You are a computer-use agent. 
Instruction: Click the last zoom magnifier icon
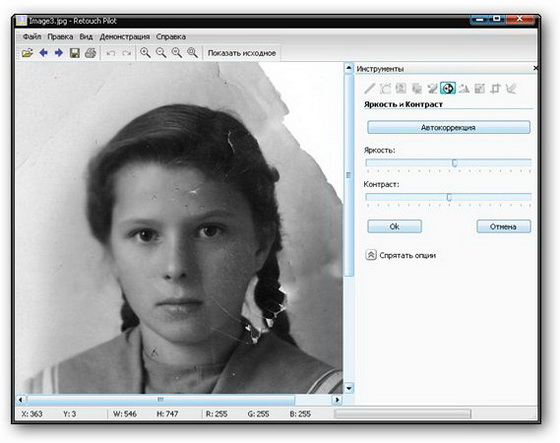(192, 53)
